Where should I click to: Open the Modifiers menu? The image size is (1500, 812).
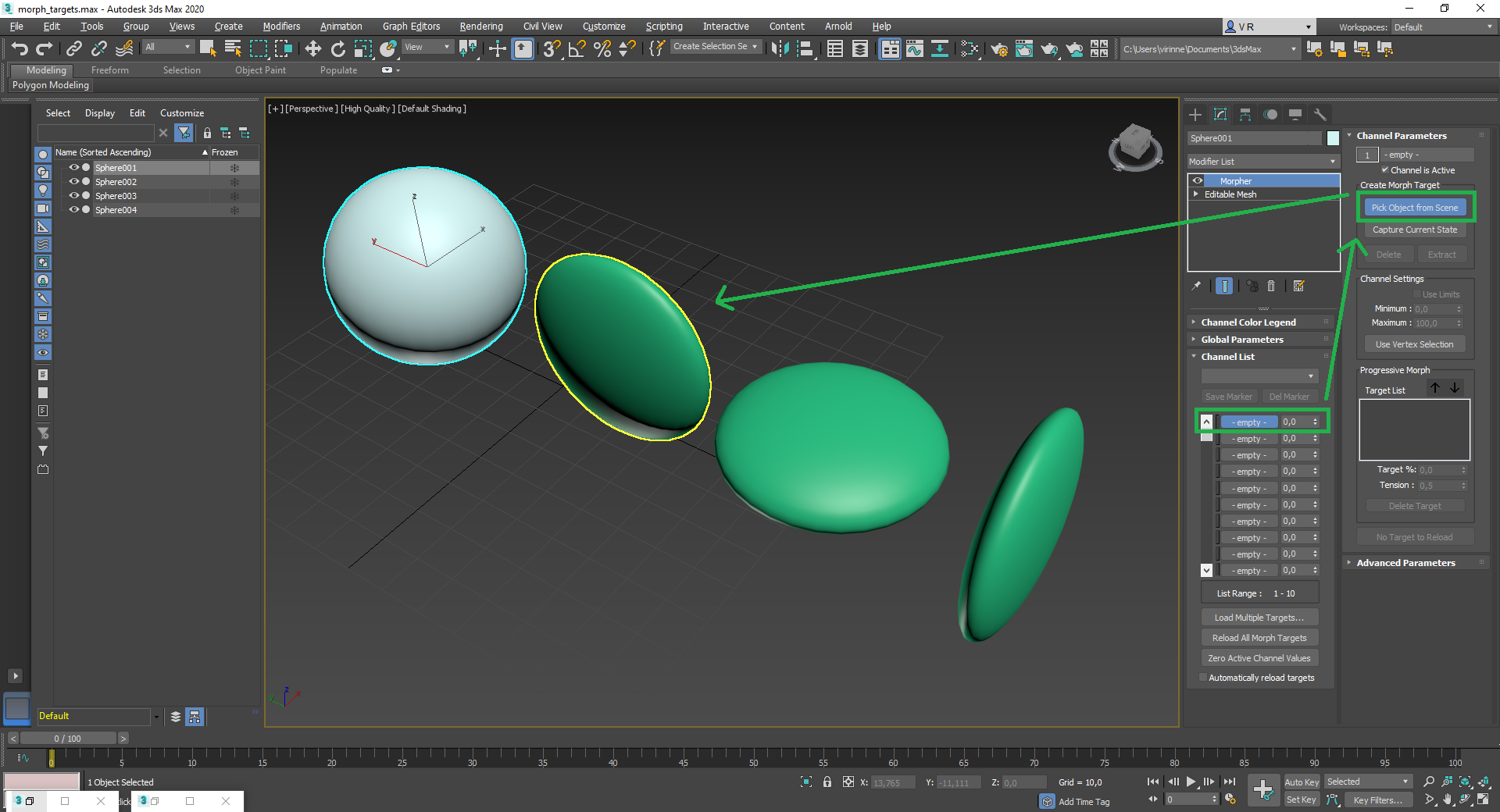point(280,26)
